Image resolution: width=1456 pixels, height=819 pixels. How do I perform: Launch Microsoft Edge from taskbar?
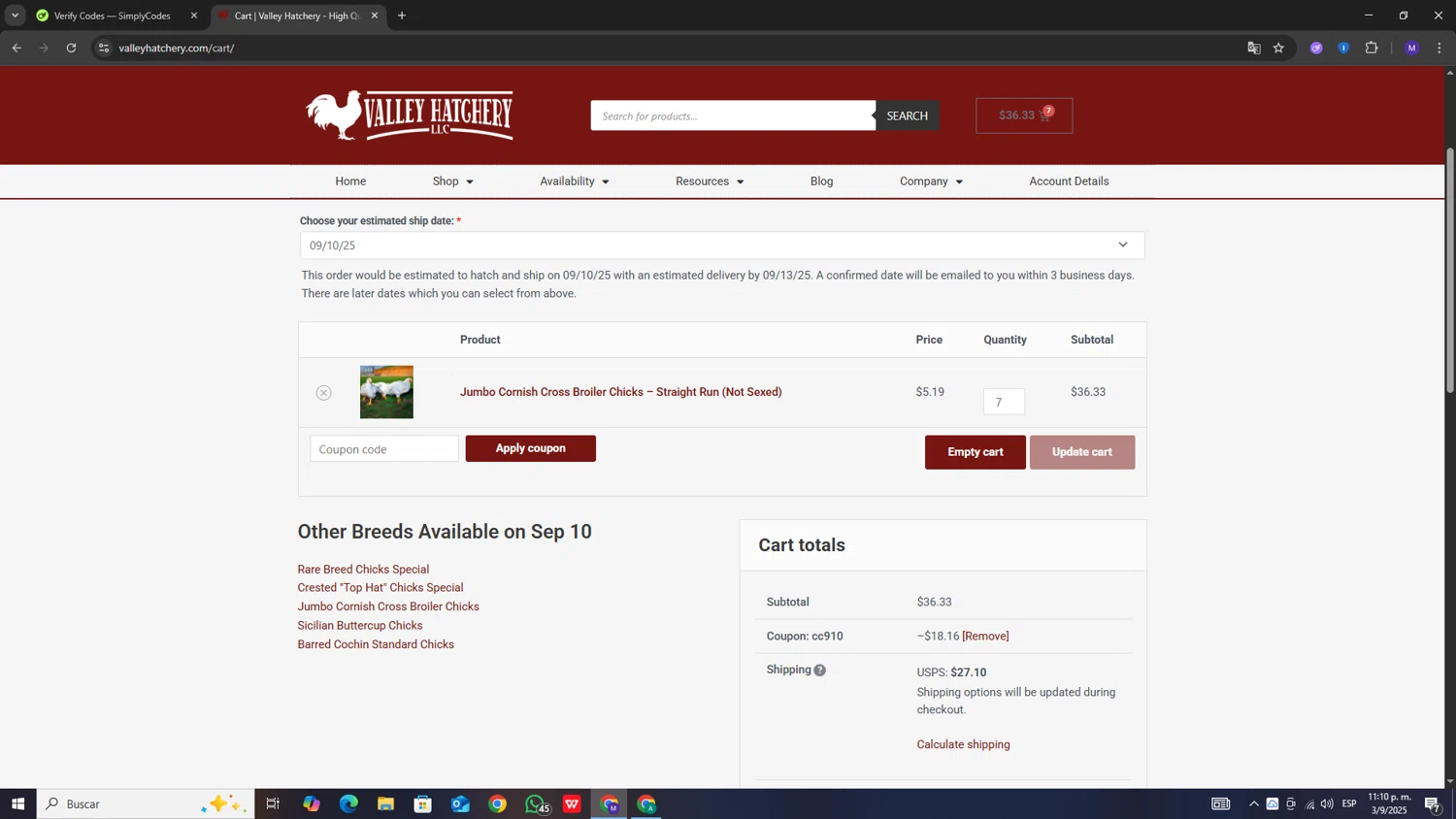point(348,803)
